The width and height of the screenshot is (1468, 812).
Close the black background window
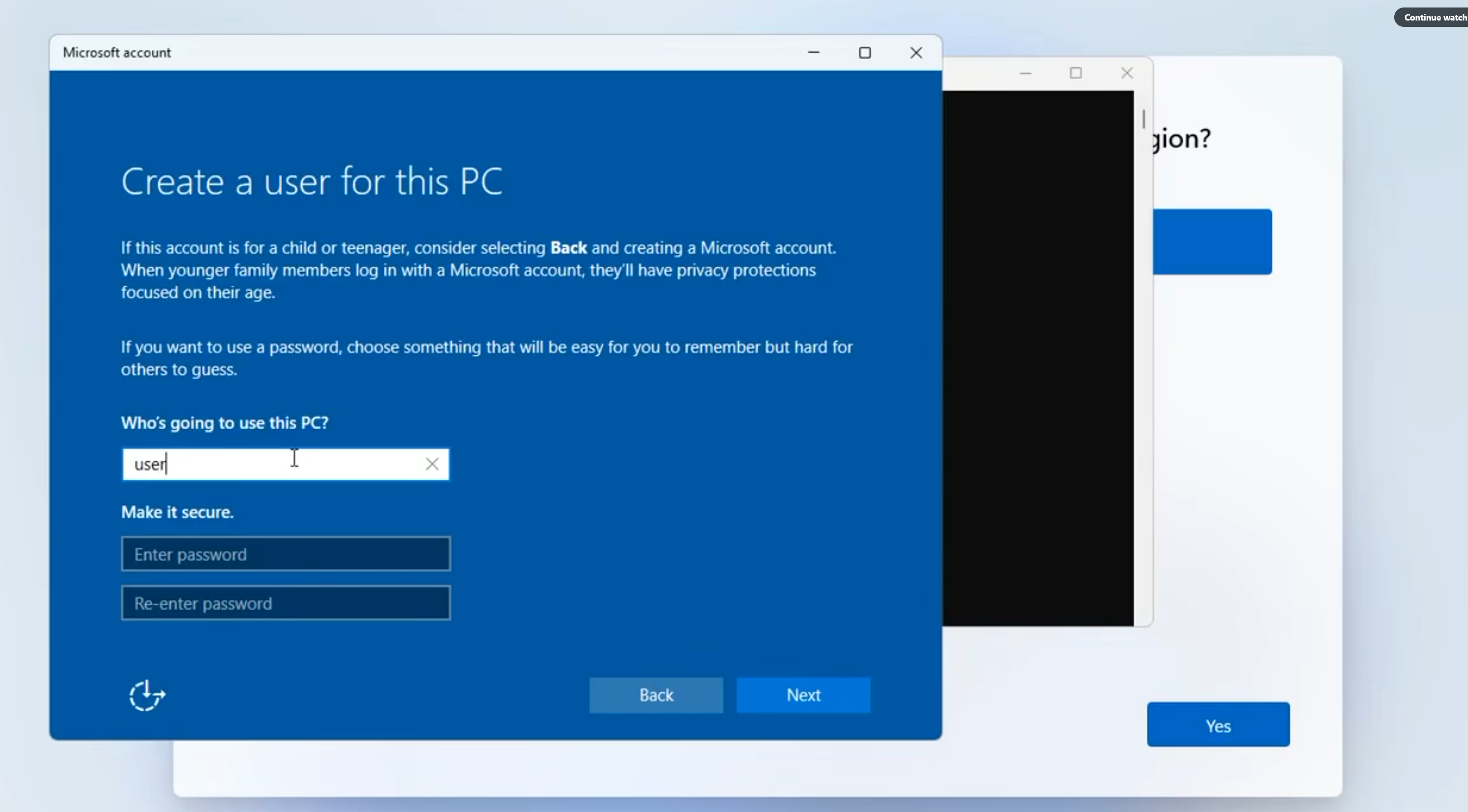[1127, 73]
